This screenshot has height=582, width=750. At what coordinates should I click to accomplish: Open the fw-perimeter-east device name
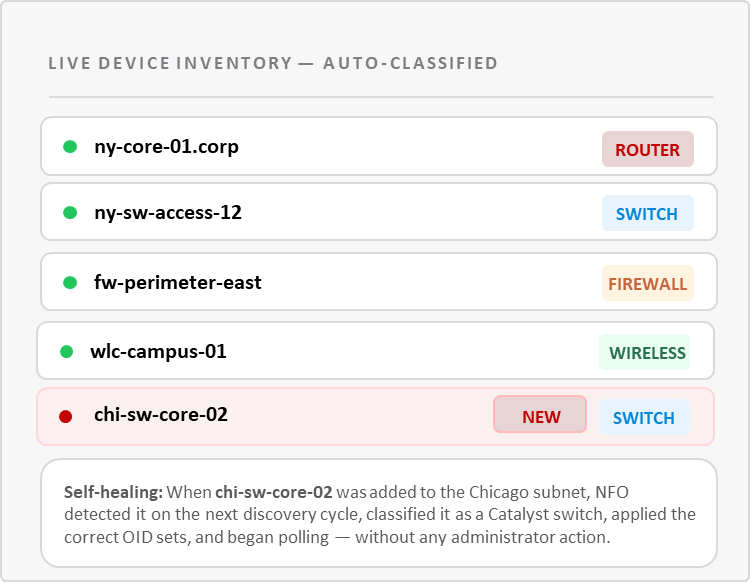point(178,282)
